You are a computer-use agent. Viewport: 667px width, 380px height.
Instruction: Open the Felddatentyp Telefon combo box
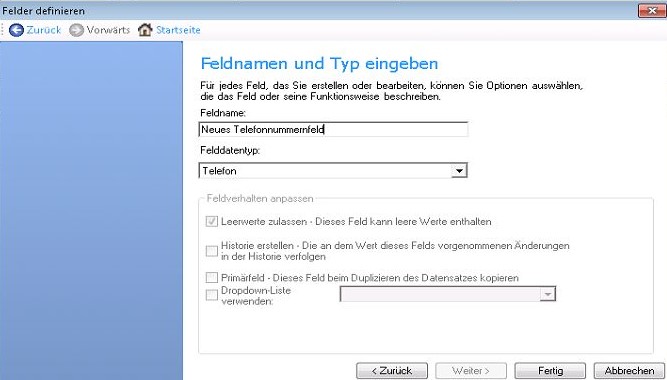click(333, 171)
